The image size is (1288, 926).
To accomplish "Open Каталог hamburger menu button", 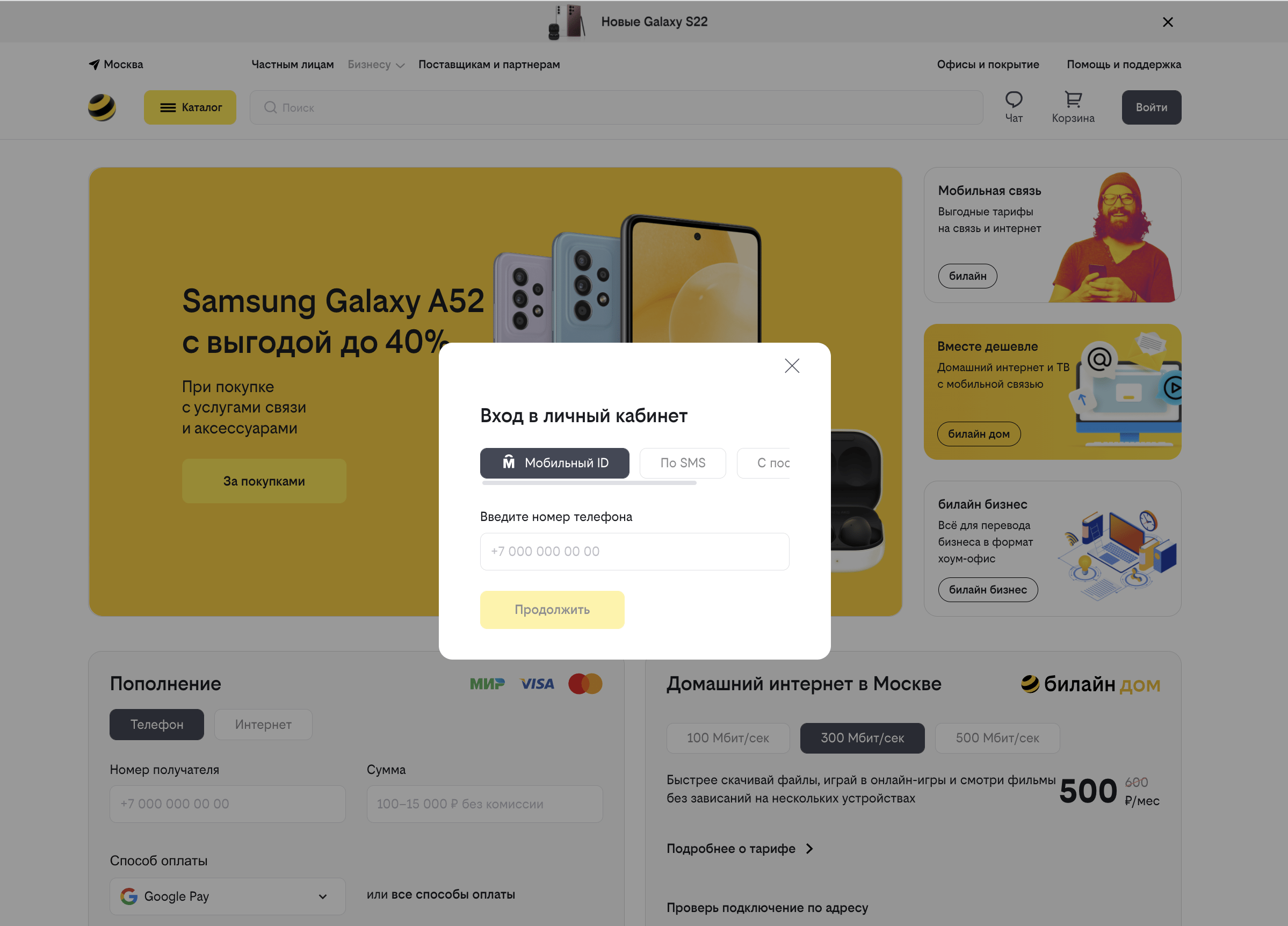I will click(190, 107).
